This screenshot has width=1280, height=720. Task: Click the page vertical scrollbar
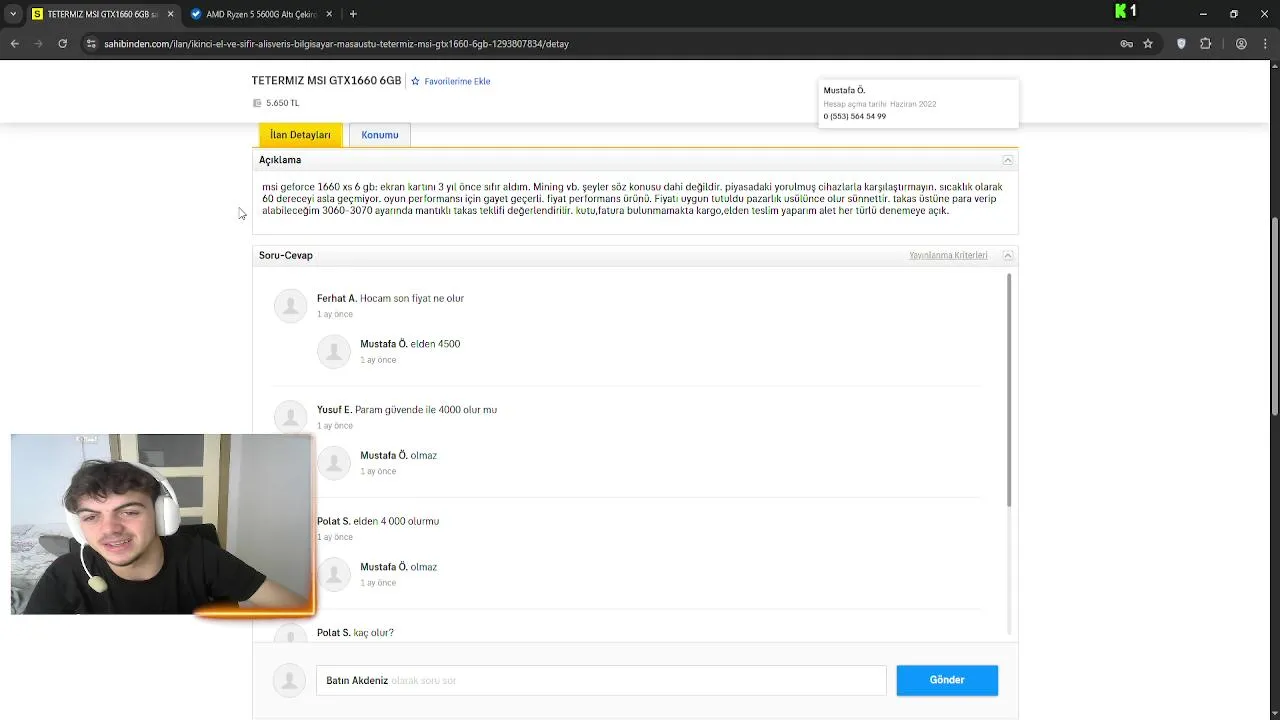pyautogui.click(x=1274, y=316)
